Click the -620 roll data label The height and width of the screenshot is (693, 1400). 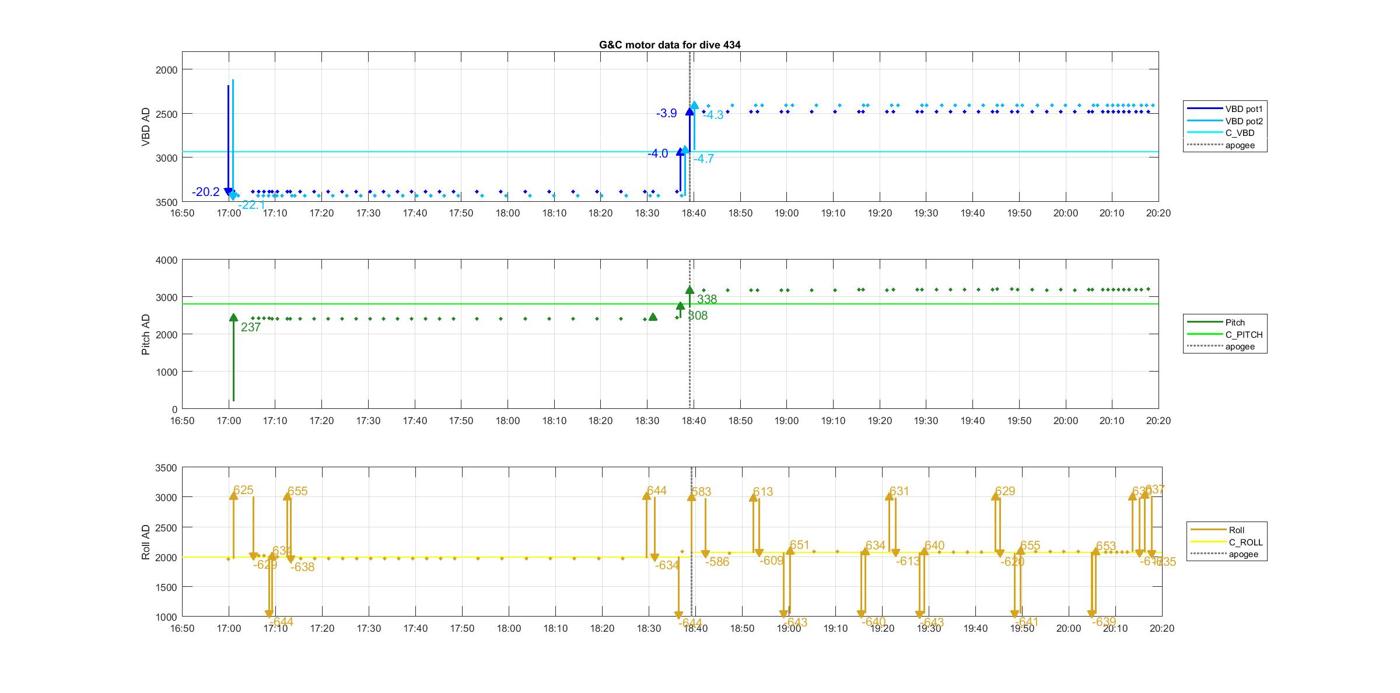[1012, 561]
